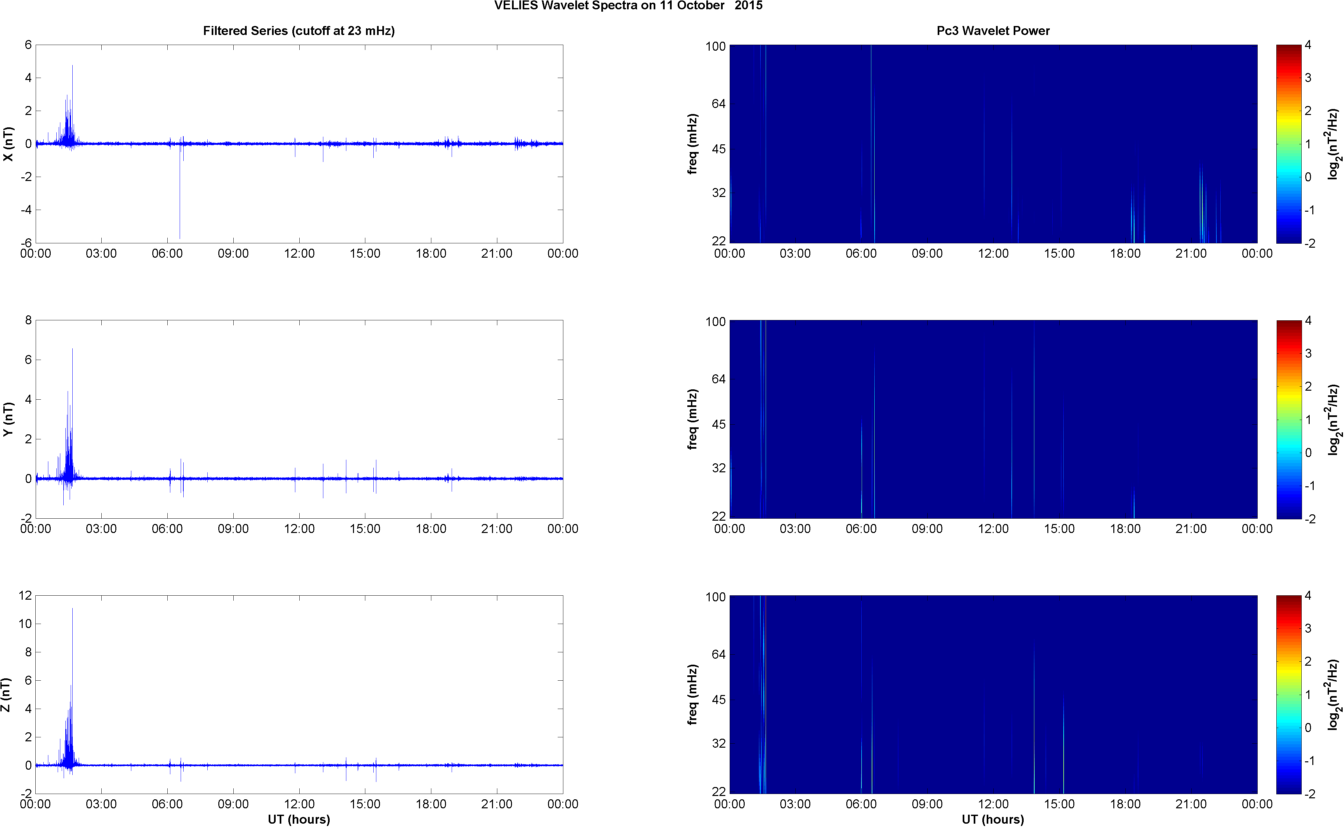The width and height of the screenshot is (1344, 827).
Task: Click the "UT (hours)" label under the Z spectrogram
Action: (x=993, y=819)
